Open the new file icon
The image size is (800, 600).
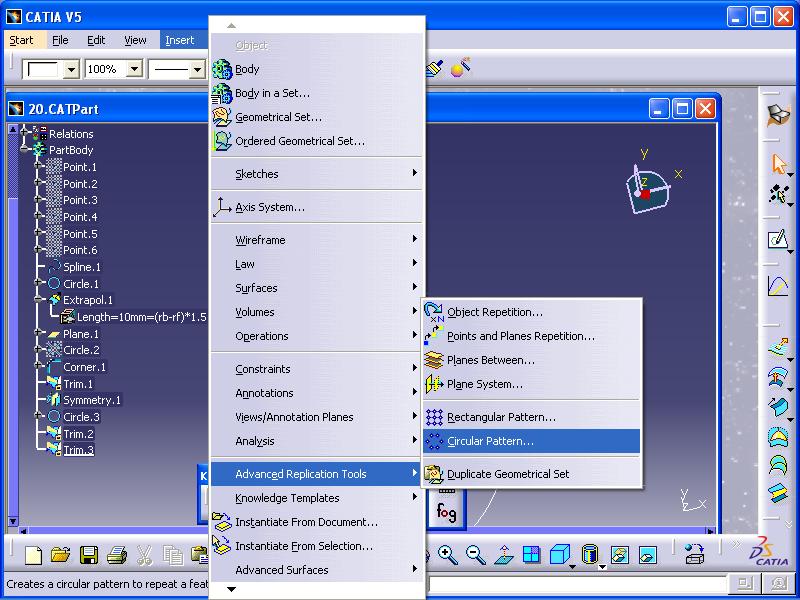click(34, 556)
